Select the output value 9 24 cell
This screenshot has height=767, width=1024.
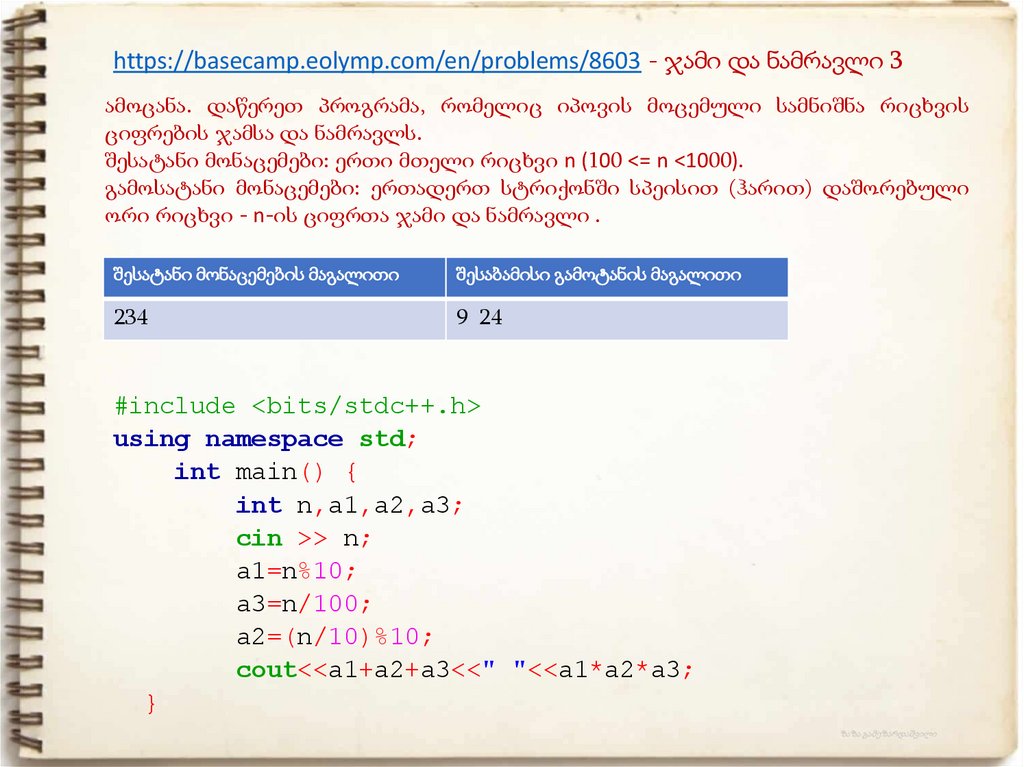click(x=616, y=319)
